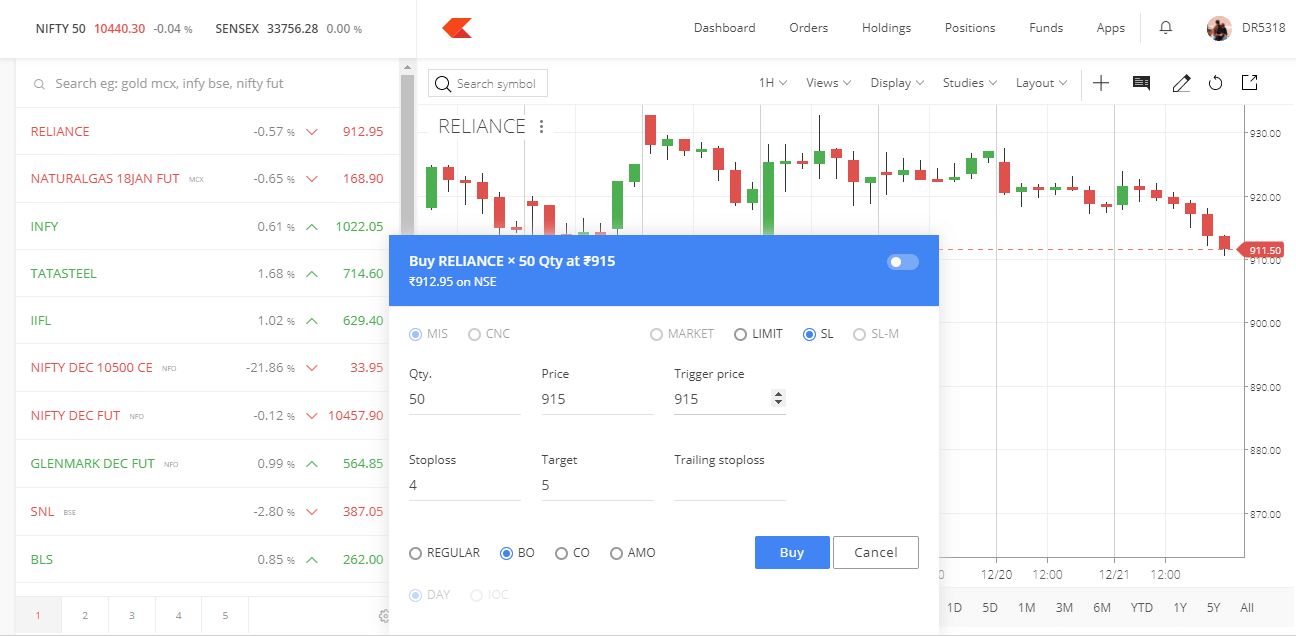Viewport: 1296px width, 636px height.
Task: Open the chart annotation comment icon
Action: 1141,83
